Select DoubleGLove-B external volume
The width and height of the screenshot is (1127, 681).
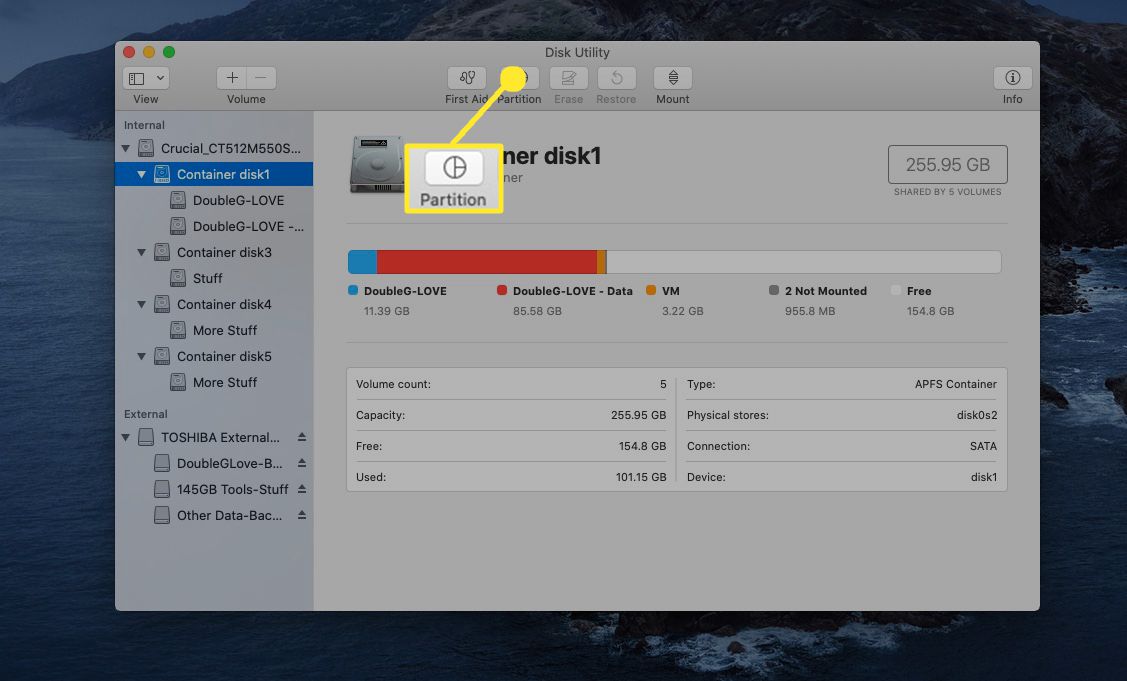(x=229, y=464)
